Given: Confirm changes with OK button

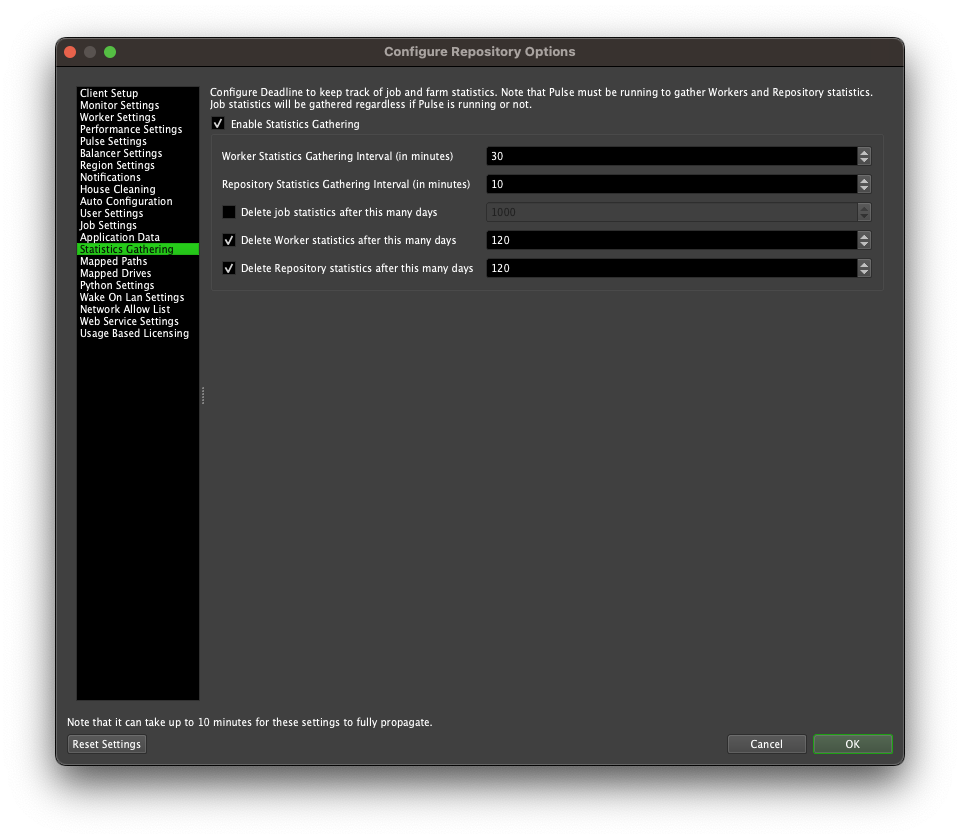Looking at the screenshot, I should [x=852, y=744].
